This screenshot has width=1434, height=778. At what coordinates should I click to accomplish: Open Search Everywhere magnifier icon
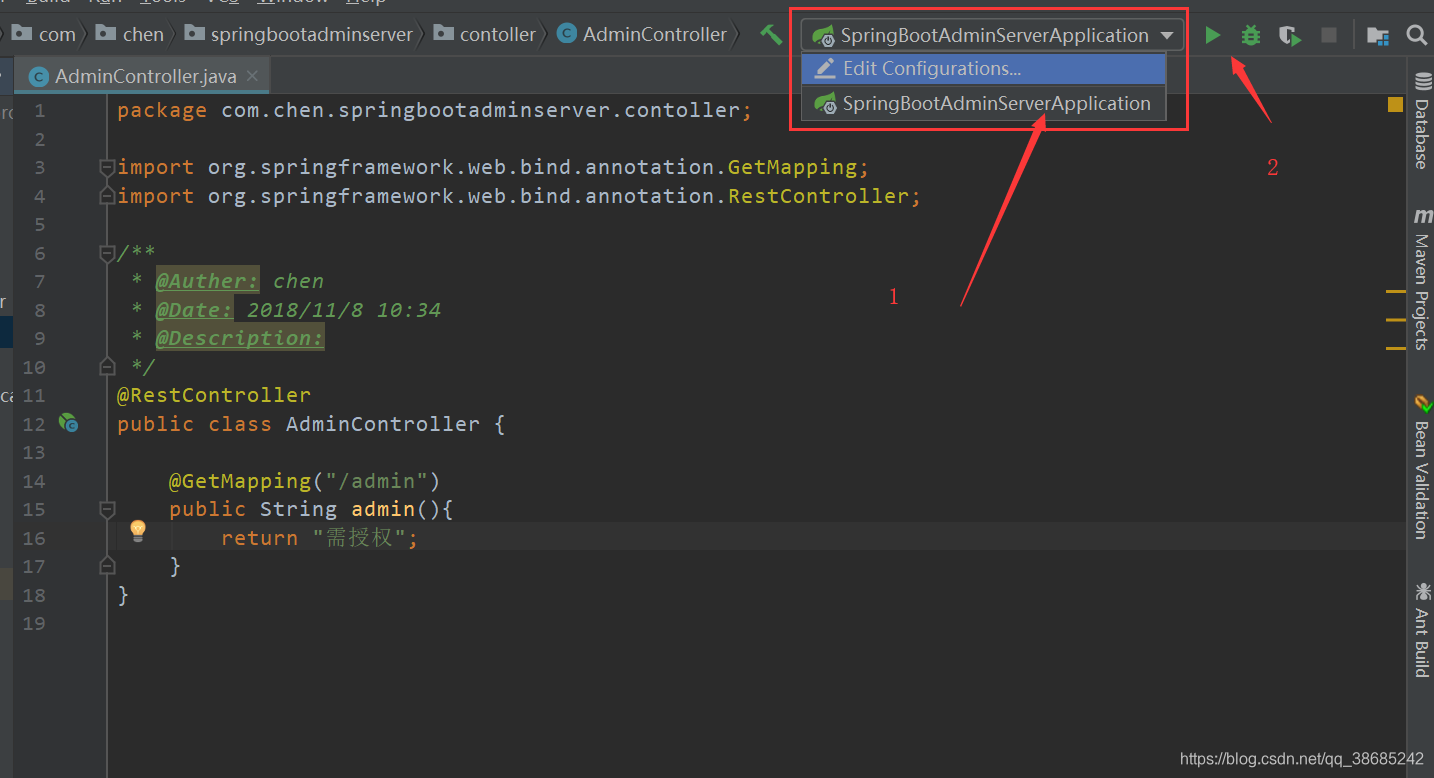pyautogui.click(x=1416, y=36)
